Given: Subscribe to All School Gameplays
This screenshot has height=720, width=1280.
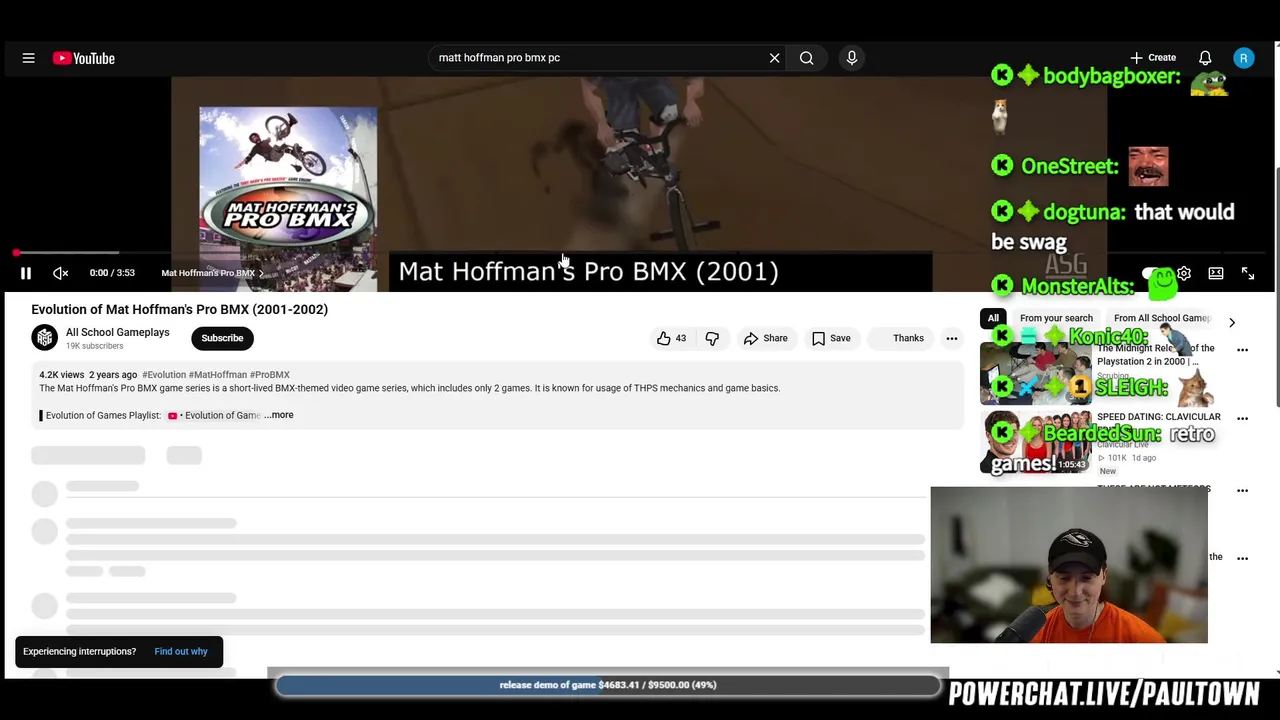Looking at the screenshot, I should pos(222,338).
